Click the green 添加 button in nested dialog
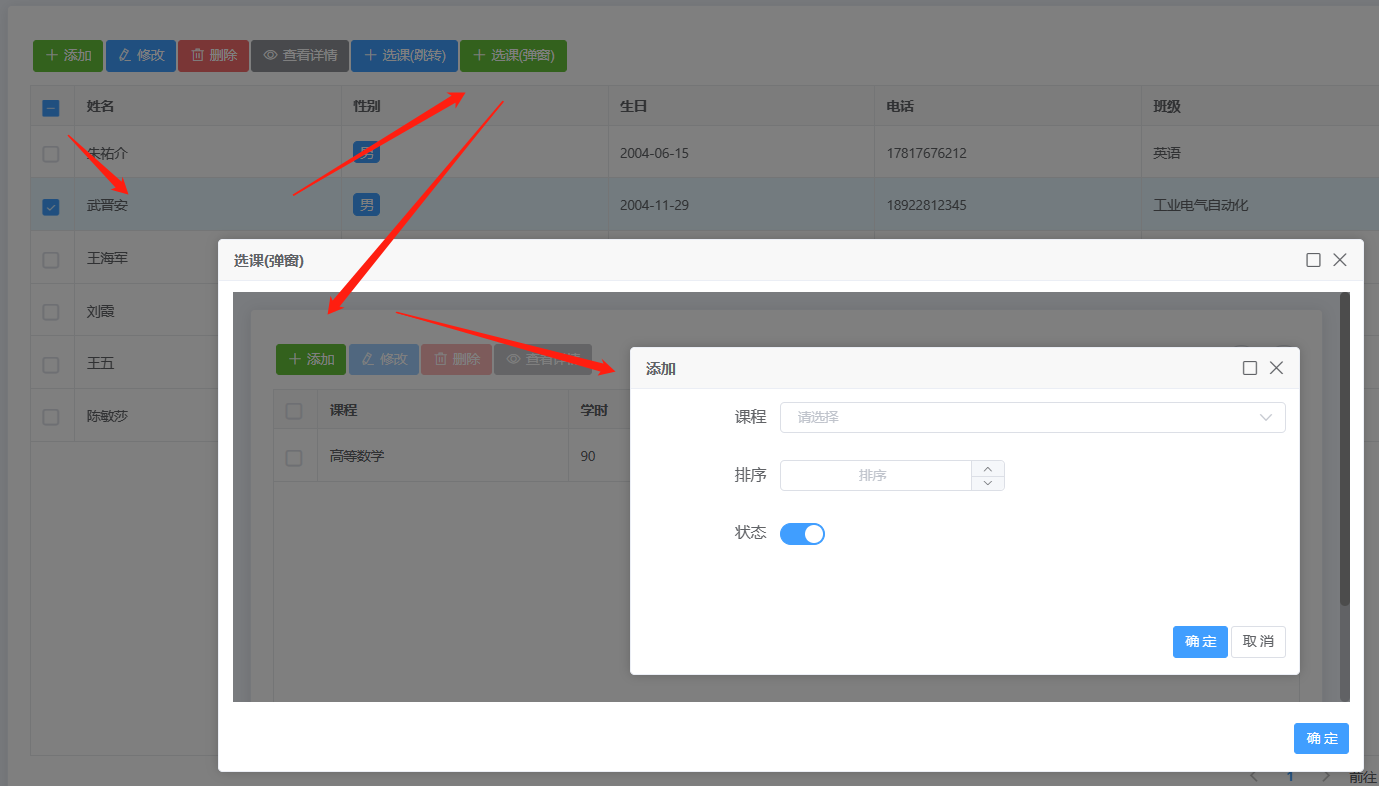Viewport: 1379px width, 786px height. [x=311, y=359]
